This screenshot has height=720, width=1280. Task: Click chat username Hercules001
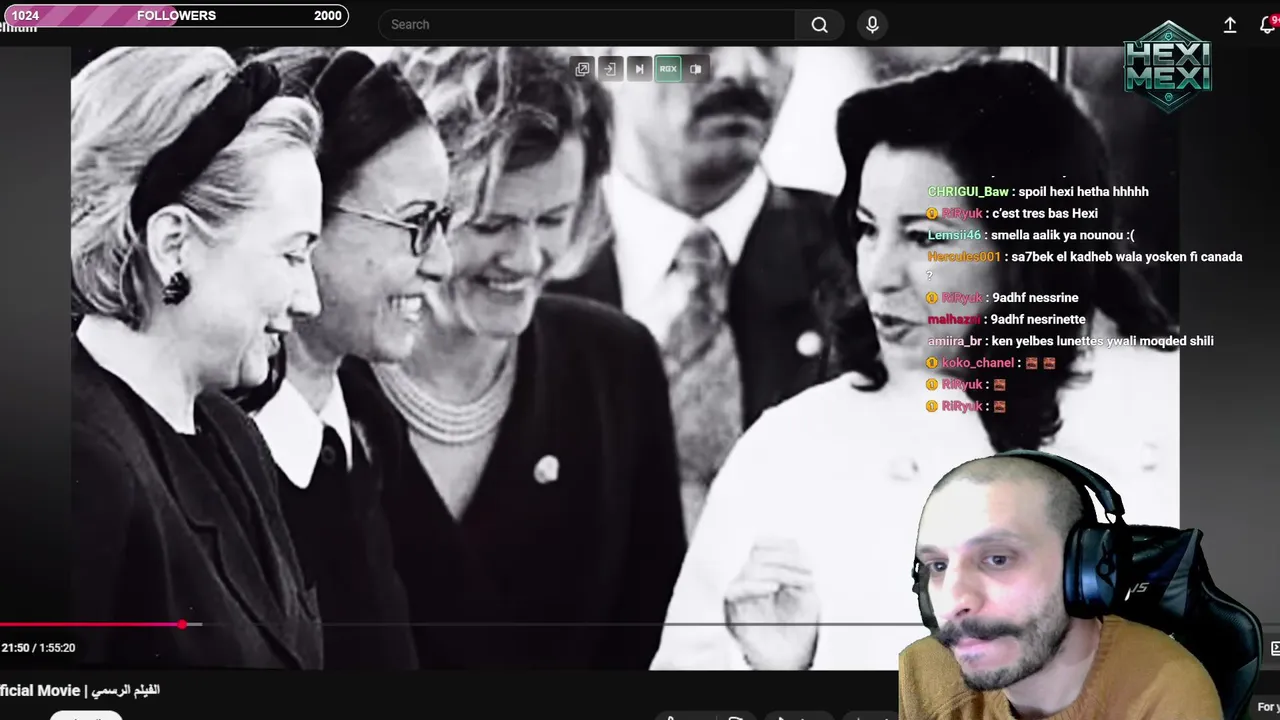964,257
